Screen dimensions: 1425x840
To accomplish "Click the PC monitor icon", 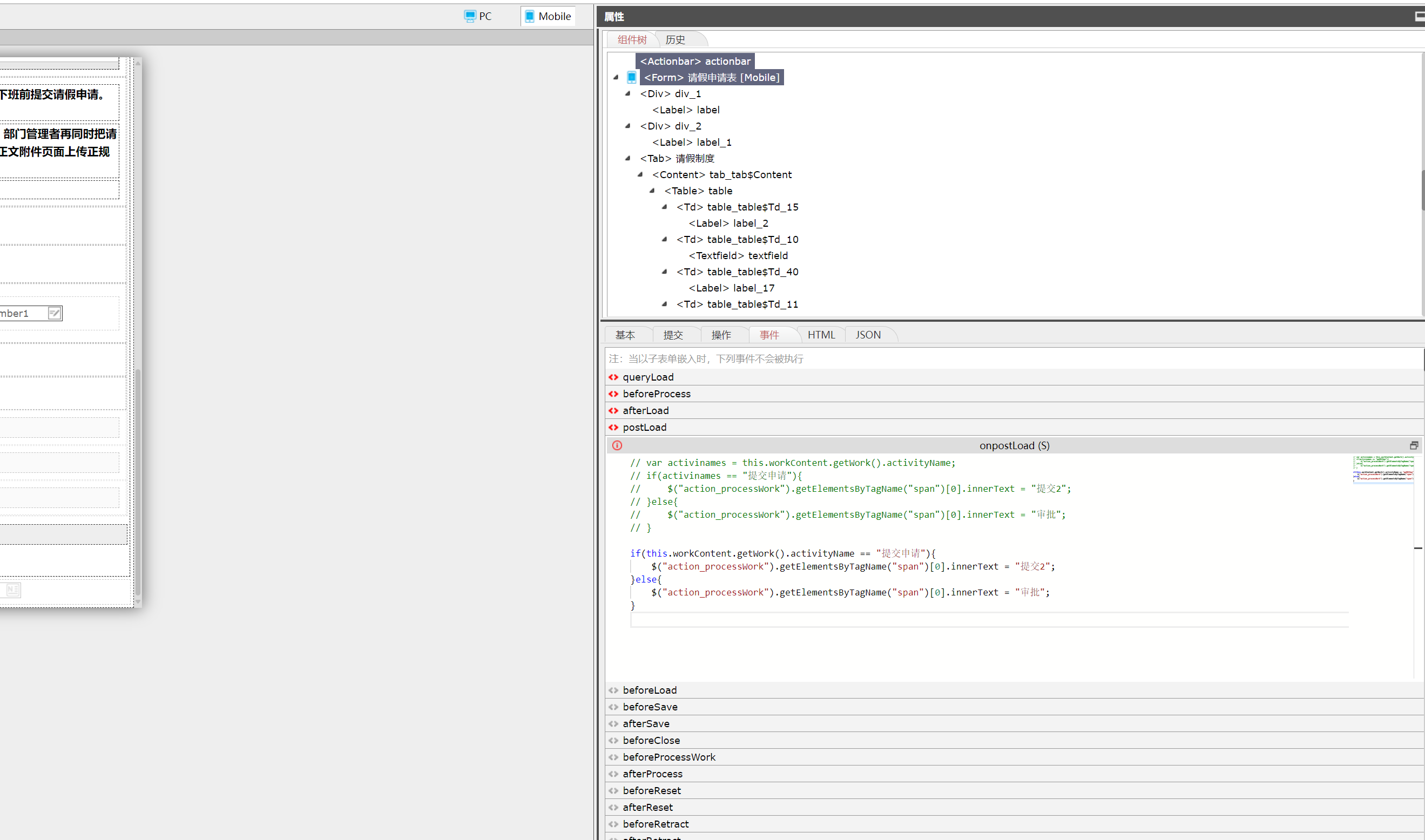I will click(x=469, y=16).
